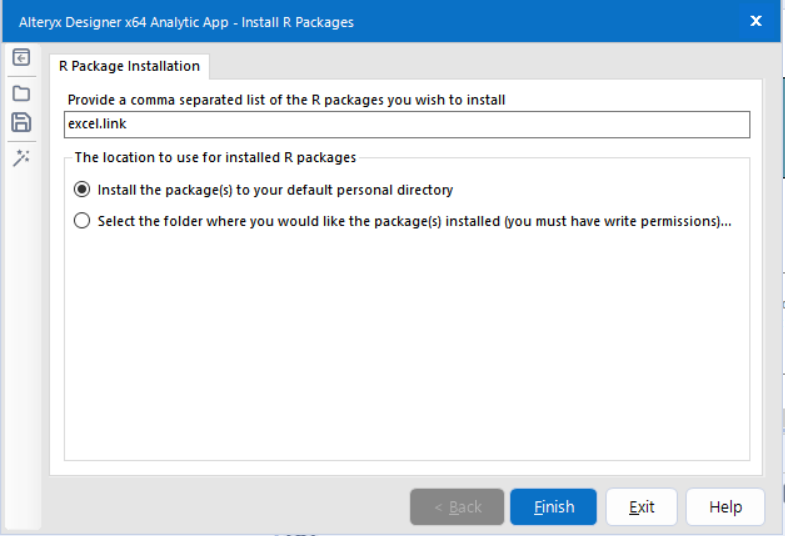
Task: Click the collapse-arrow icon atop the sidebar
Action: coord(21,58)
